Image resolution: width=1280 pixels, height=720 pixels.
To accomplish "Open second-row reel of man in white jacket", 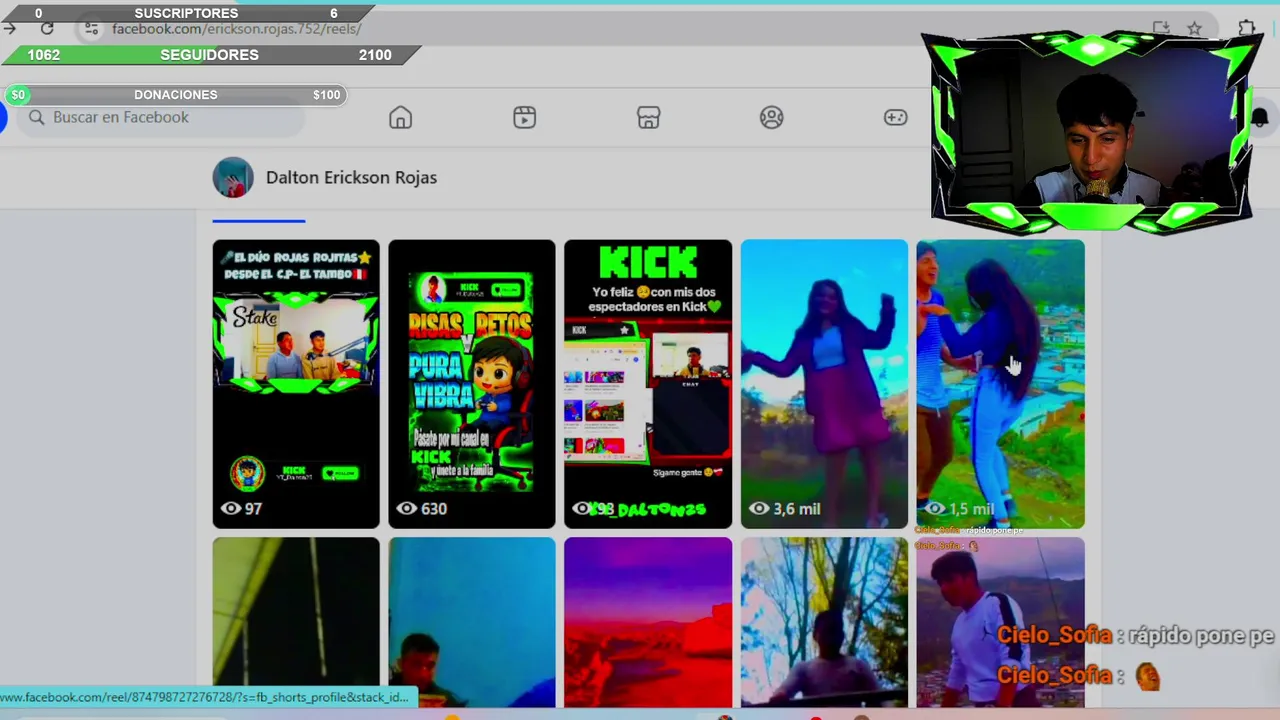I will tap(1000, 622).
